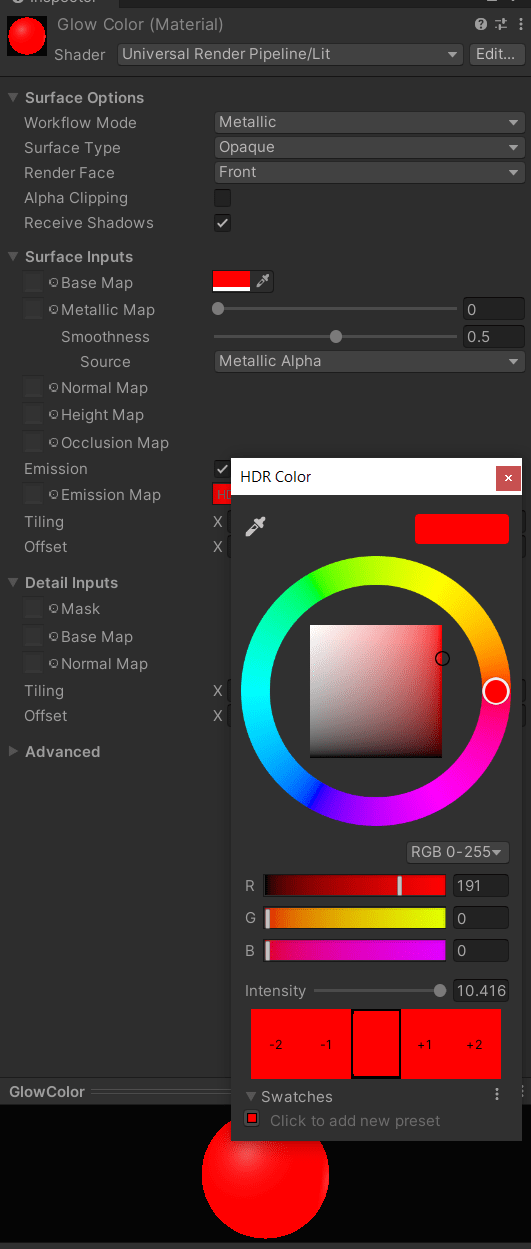Open material help reference icon
Image resolution: width=531 pixels, height=1249 pixels.
(x=481, y=24)
